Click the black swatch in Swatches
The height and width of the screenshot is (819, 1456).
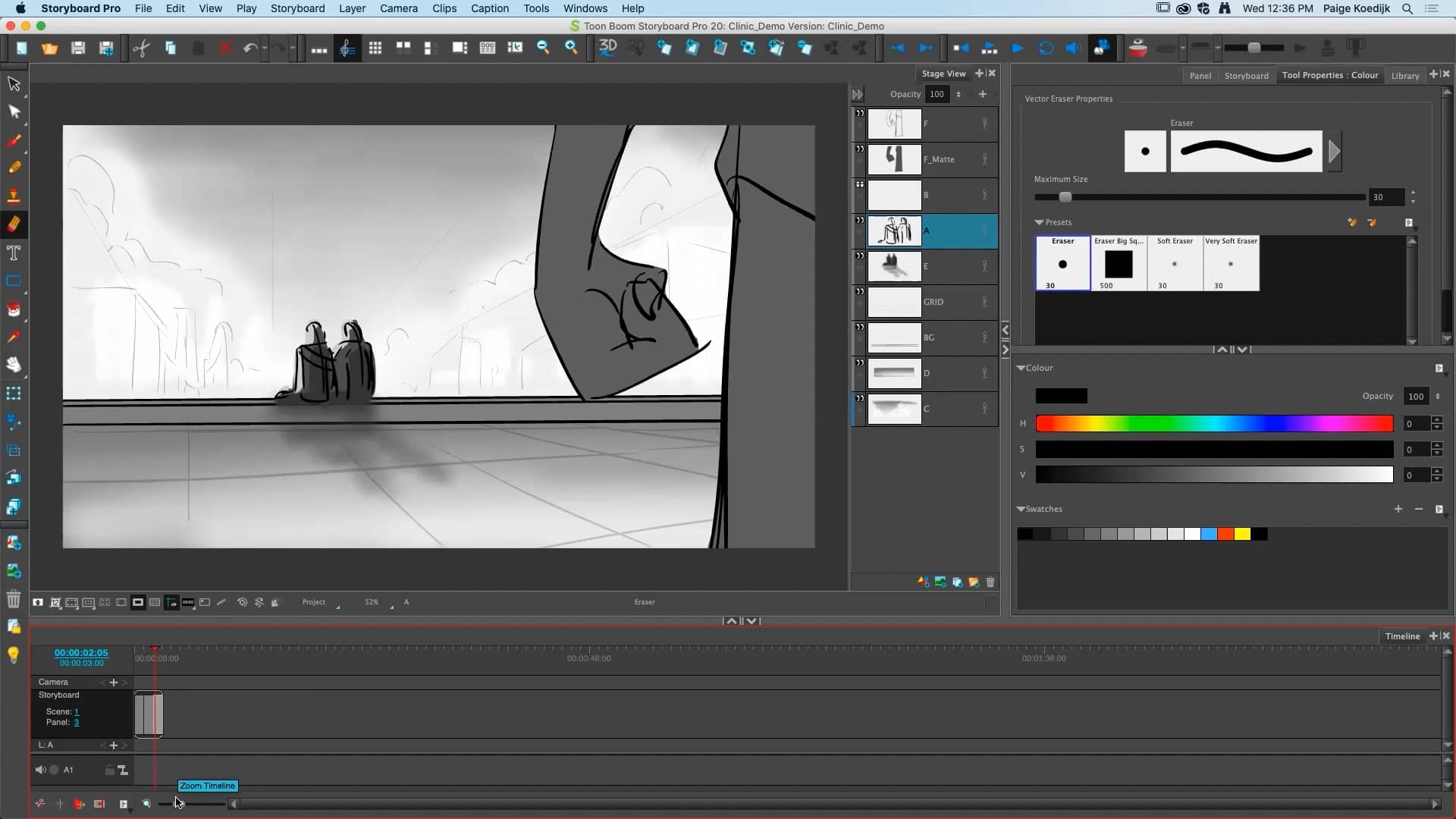click(1026, 534)
